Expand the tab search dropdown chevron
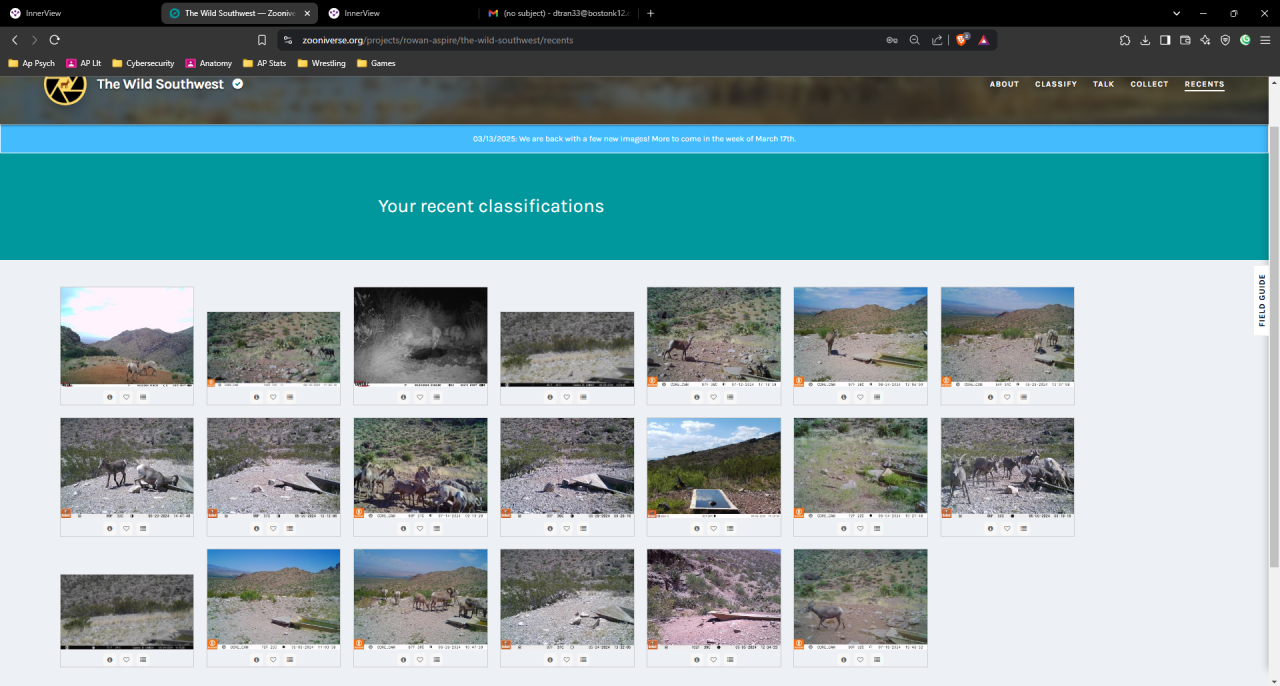This screenshot has width=1280, height=686. [1176, 13]
